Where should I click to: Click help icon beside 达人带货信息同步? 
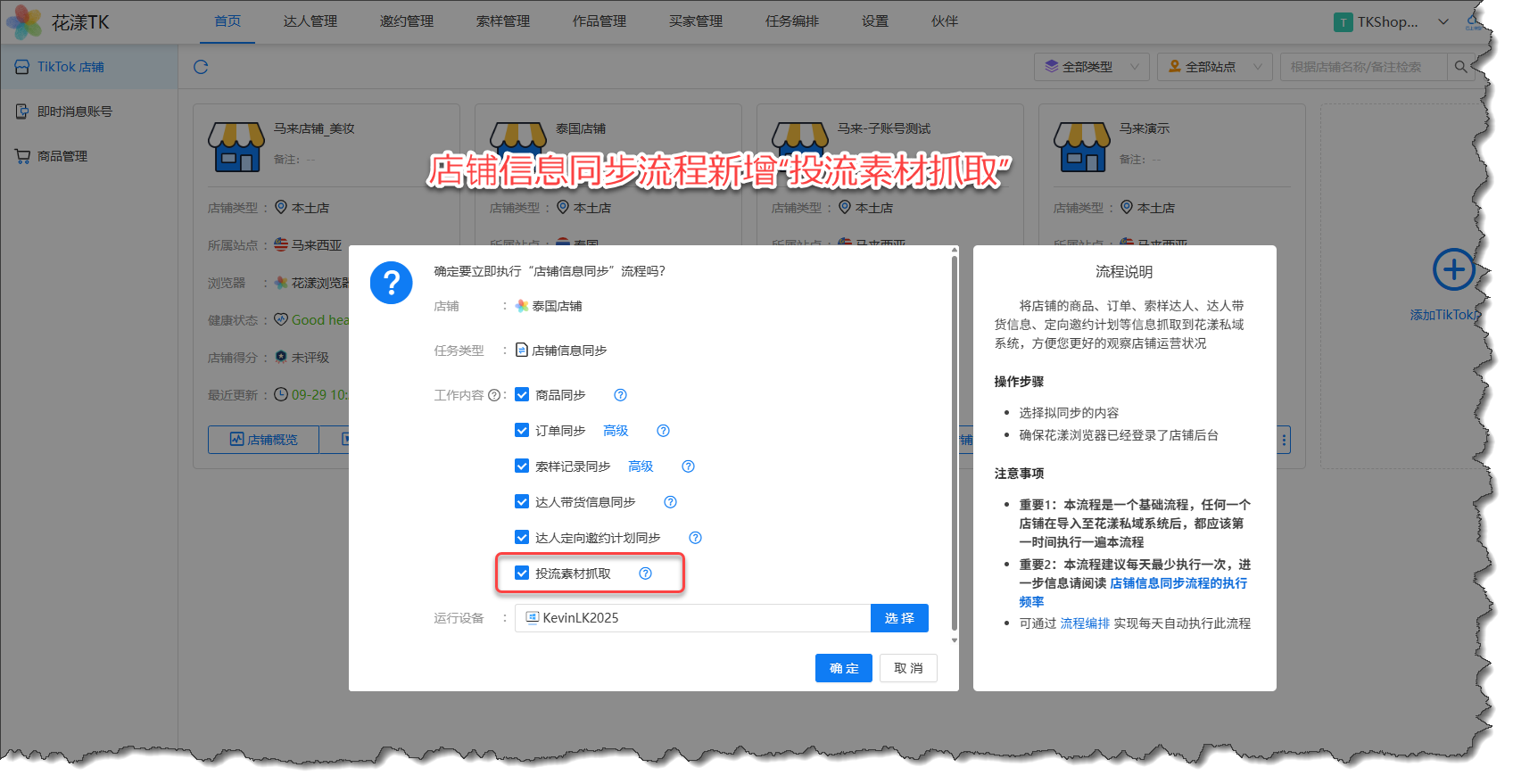click(x=670, y=502)
